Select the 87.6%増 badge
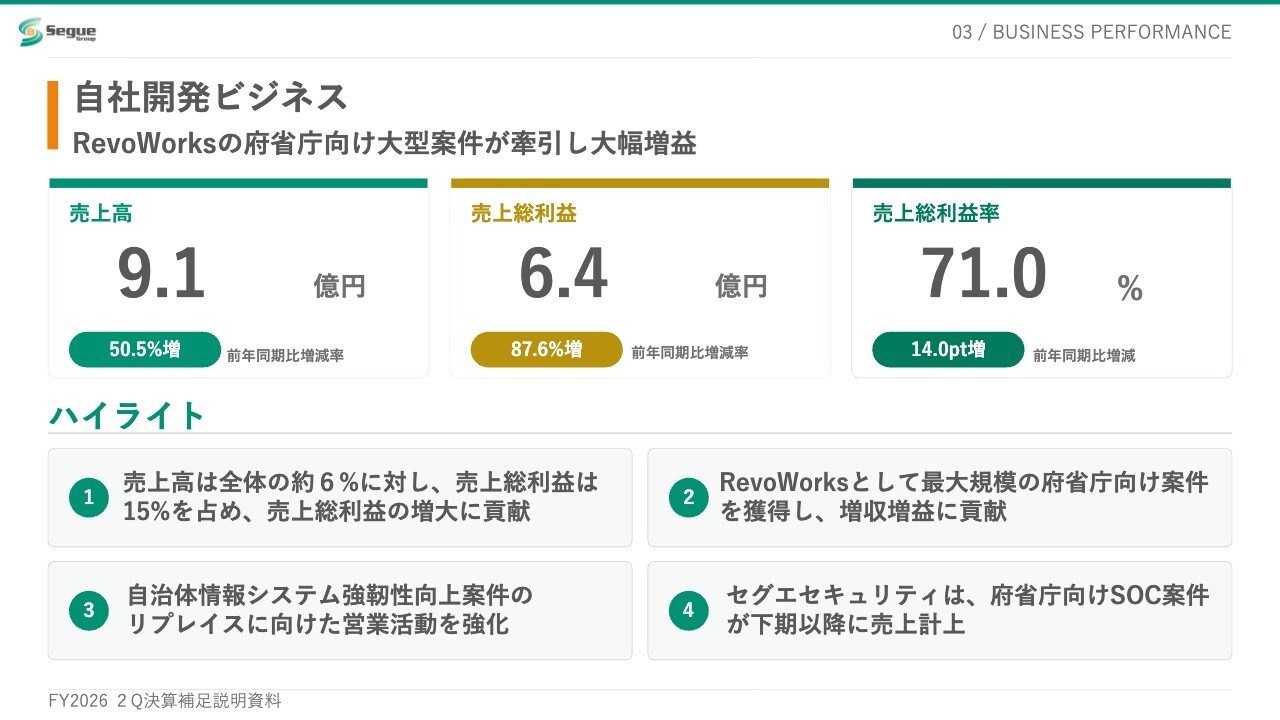The height and width of the screenshot is (720, 1280). [547, 350]
